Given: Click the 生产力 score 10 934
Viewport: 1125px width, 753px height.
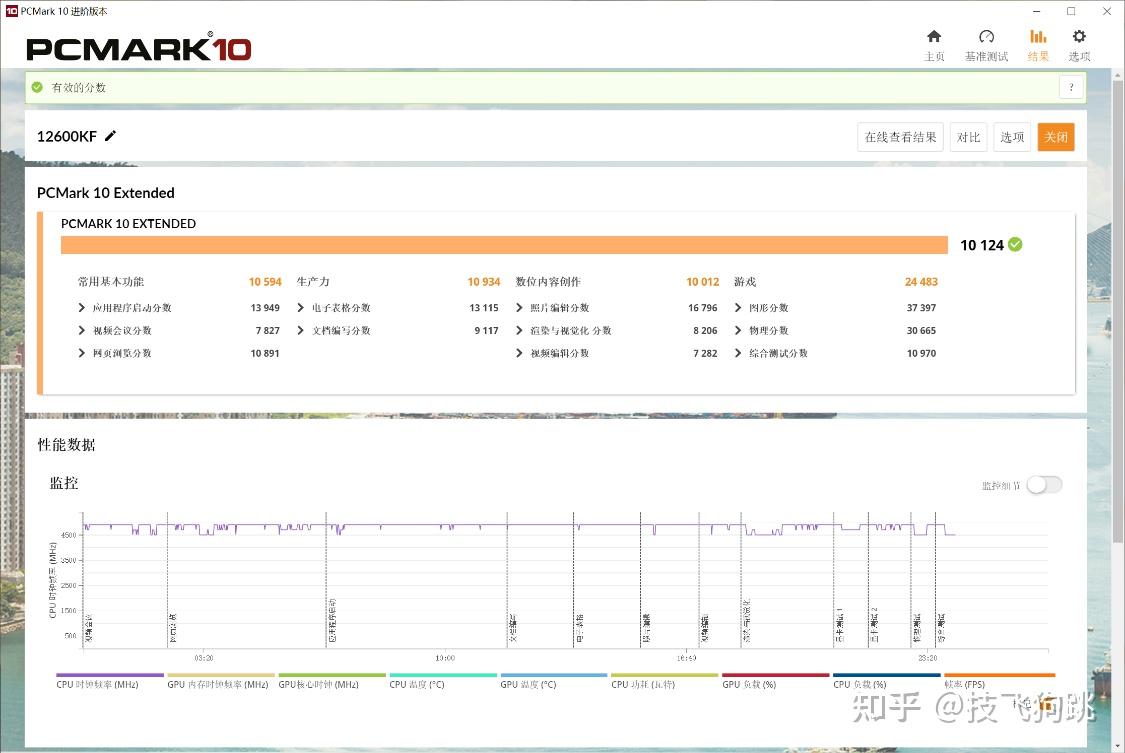Looking at the screenshot, I should coord(484,282).
